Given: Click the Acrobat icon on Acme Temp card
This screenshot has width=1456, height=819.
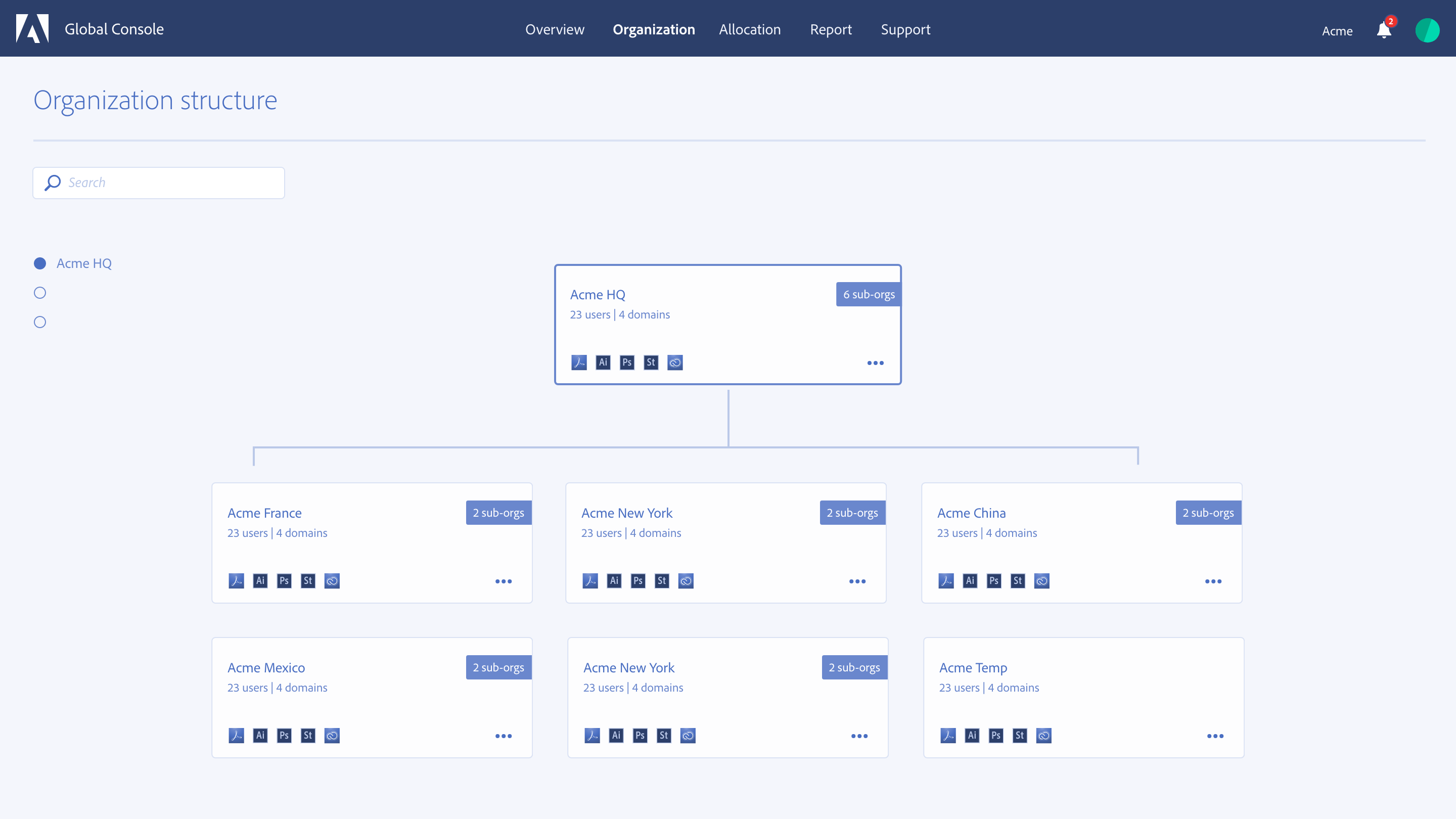Looking at the screenshot, I should tap(948, 736).
